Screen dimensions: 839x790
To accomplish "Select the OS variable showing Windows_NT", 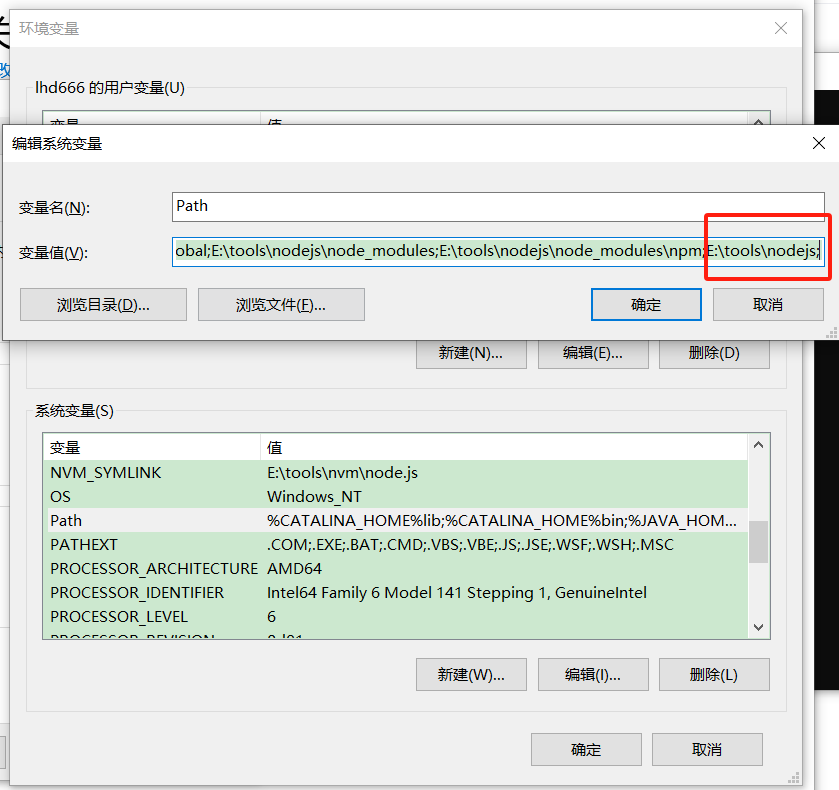I will pyautogui.click(x=200, y=496).
